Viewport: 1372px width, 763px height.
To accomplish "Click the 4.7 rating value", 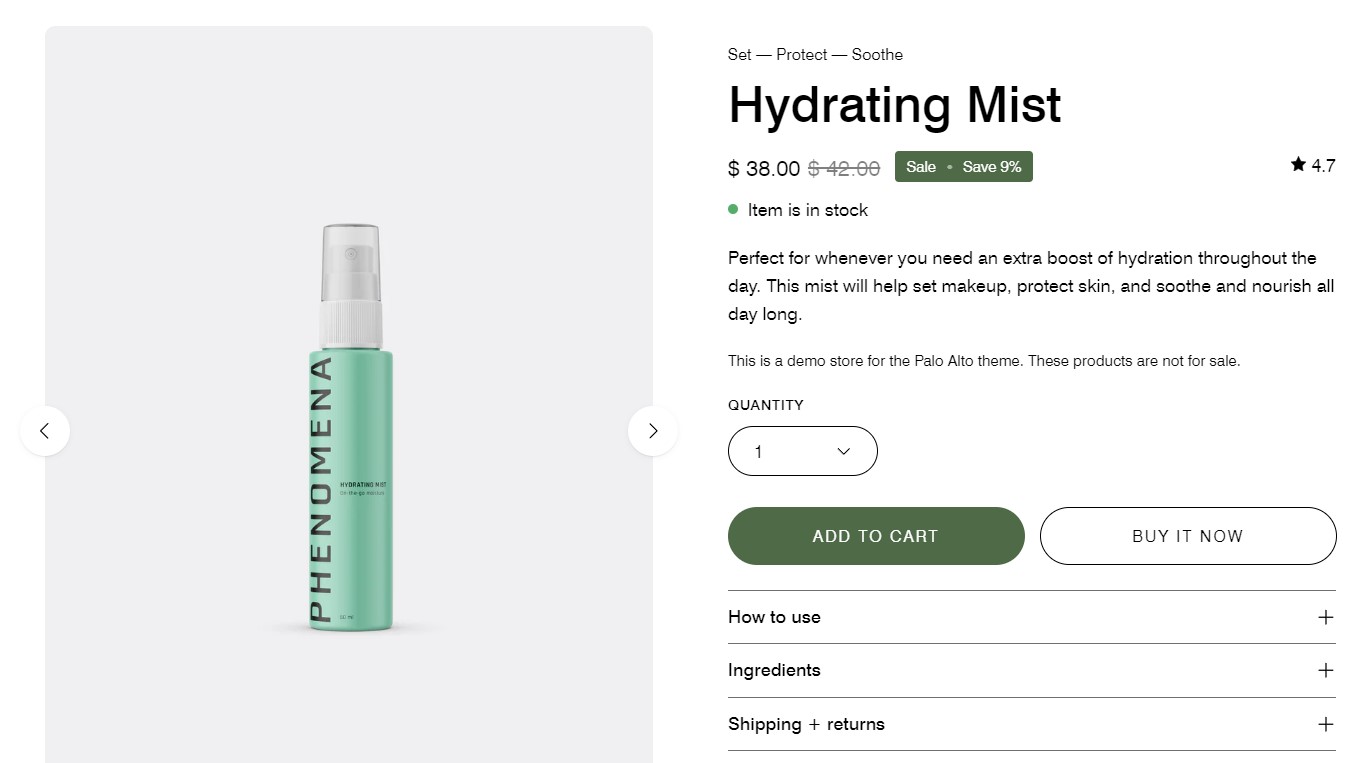I will pyautogui.click(x=1323, y=166).
